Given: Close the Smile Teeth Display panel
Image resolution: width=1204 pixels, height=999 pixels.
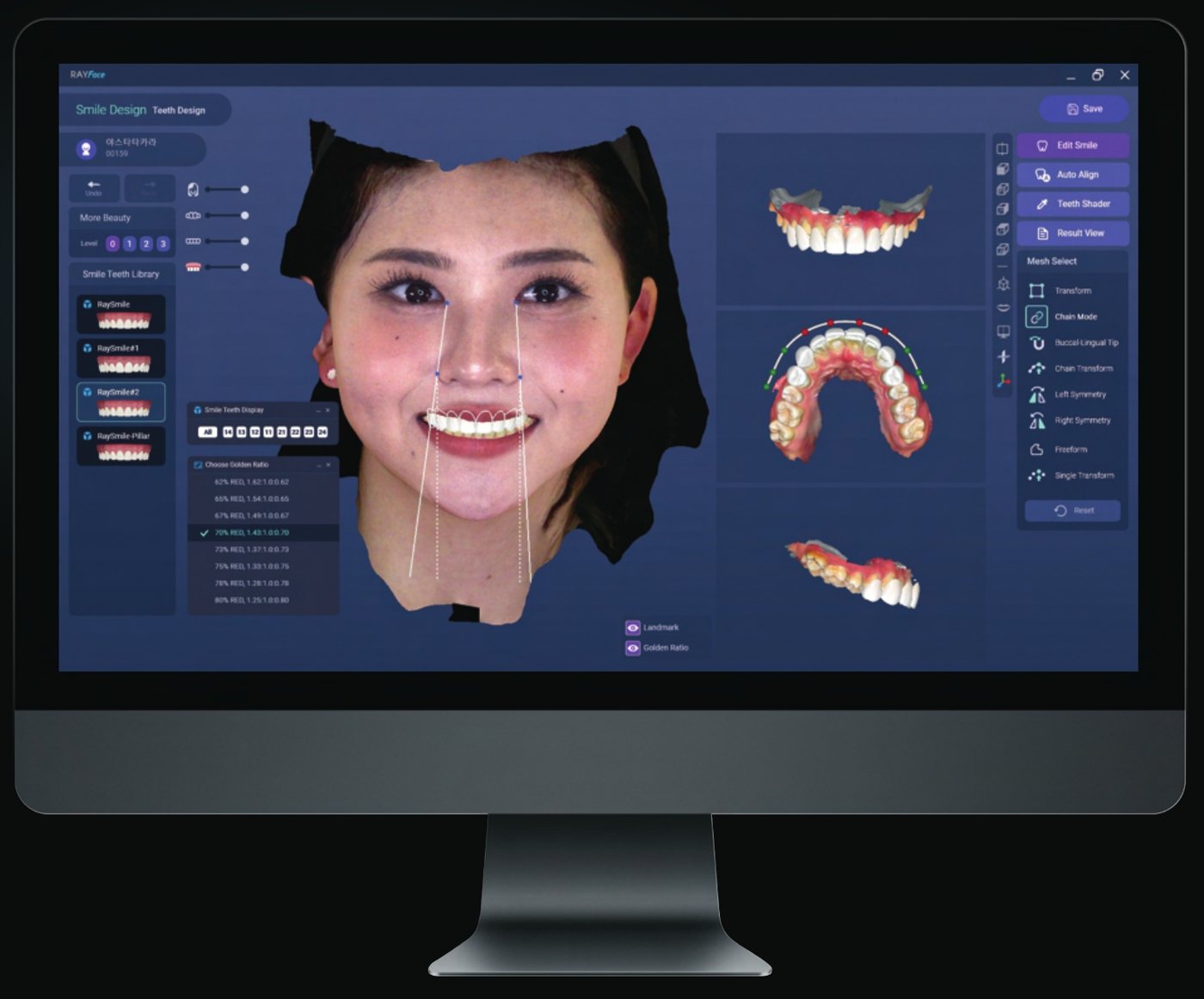Looking at the screenshot, I should (x=328, y=410).
